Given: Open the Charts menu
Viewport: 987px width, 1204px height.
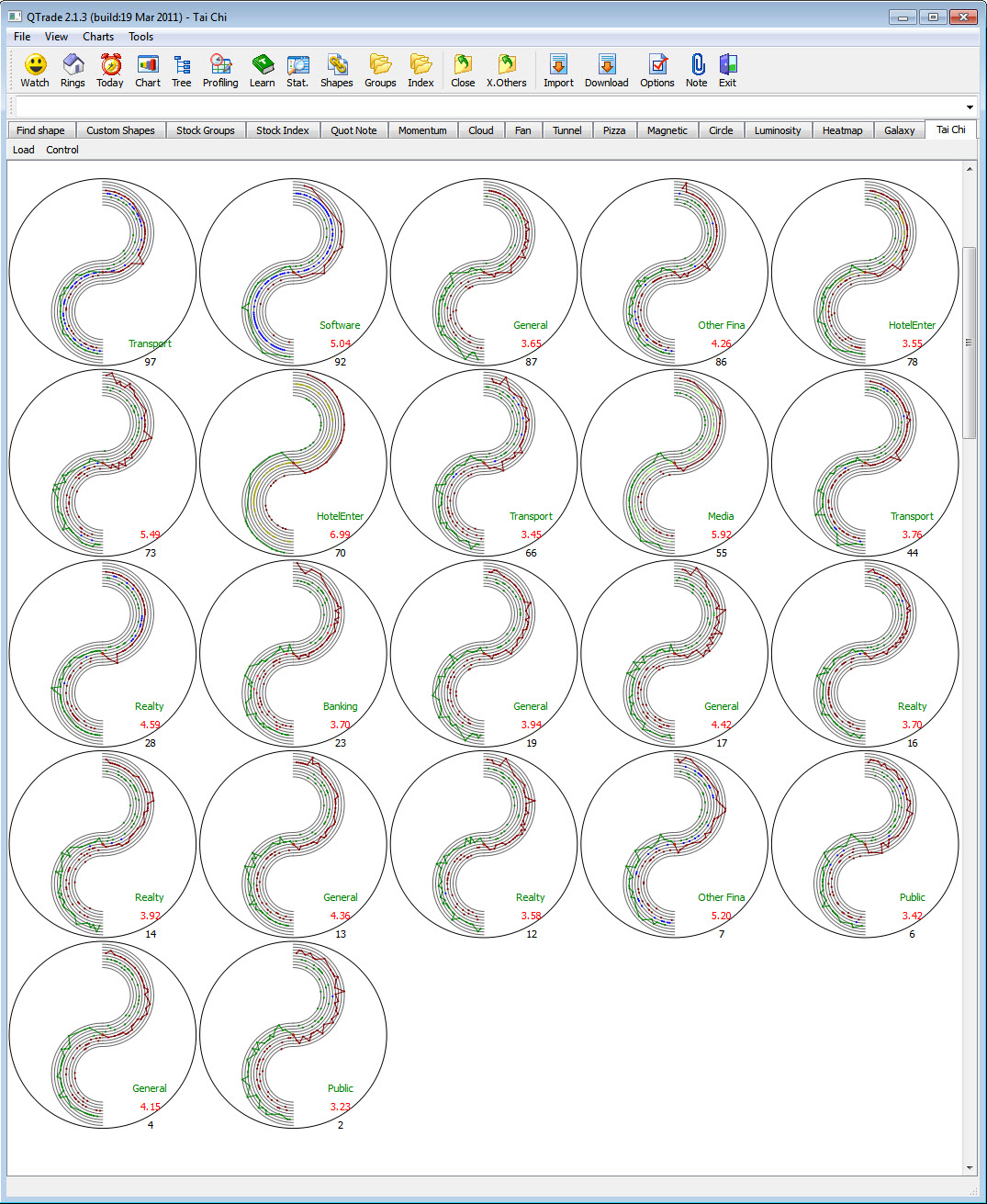Looking at the screenshot, I should pos(98,37).
